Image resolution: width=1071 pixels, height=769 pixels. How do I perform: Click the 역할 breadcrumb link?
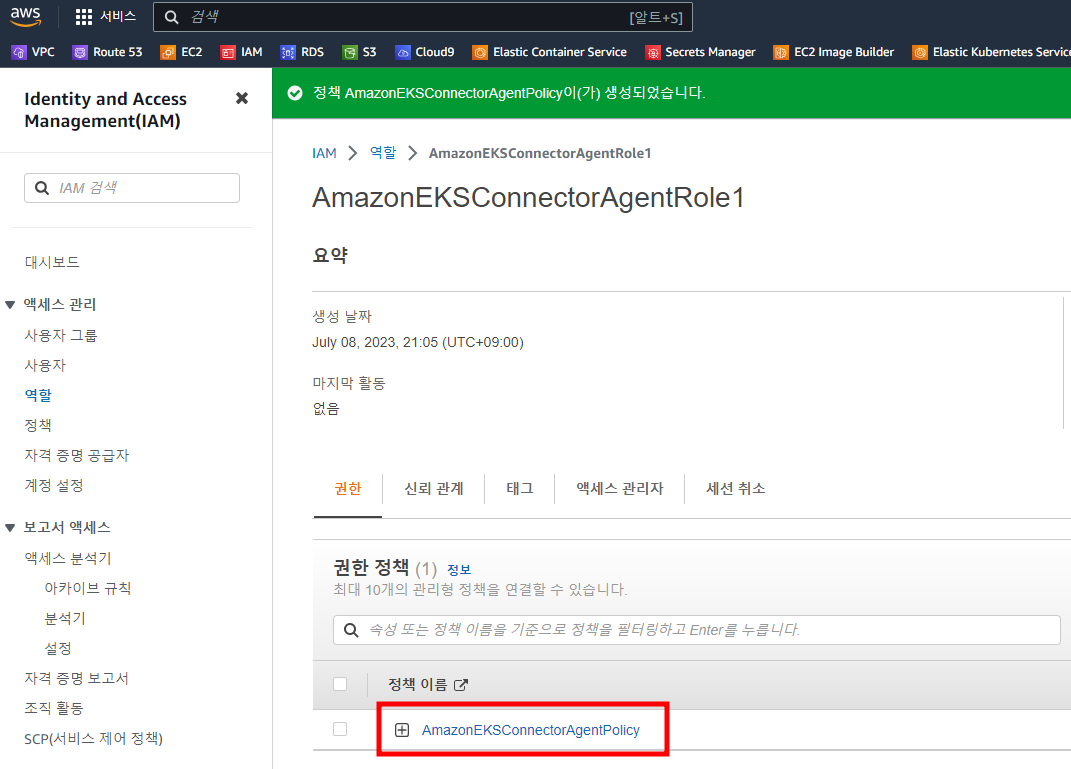(383, 153)
